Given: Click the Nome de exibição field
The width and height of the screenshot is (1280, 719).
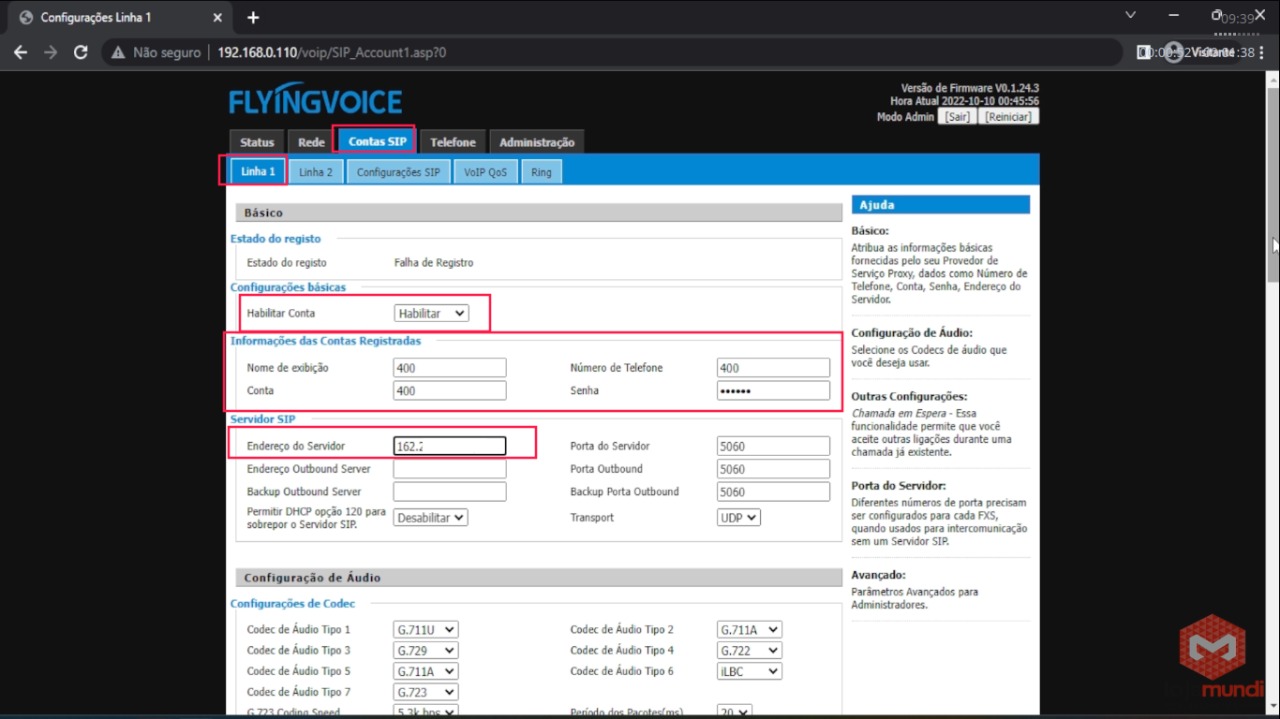Looking at the screenshot, I should [450, 368].
